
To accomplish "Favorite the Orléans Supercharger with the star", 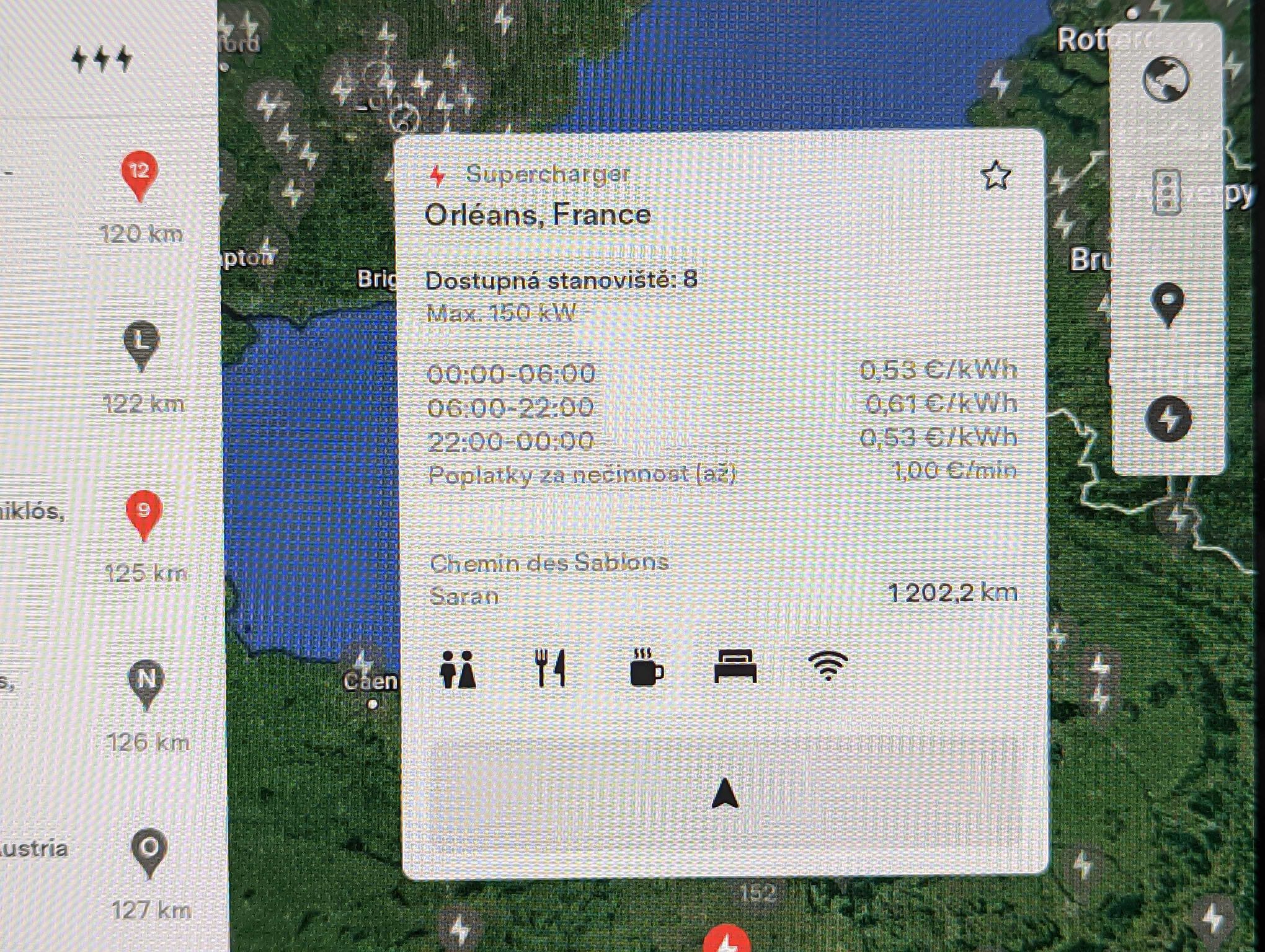I will pos(996,175).
